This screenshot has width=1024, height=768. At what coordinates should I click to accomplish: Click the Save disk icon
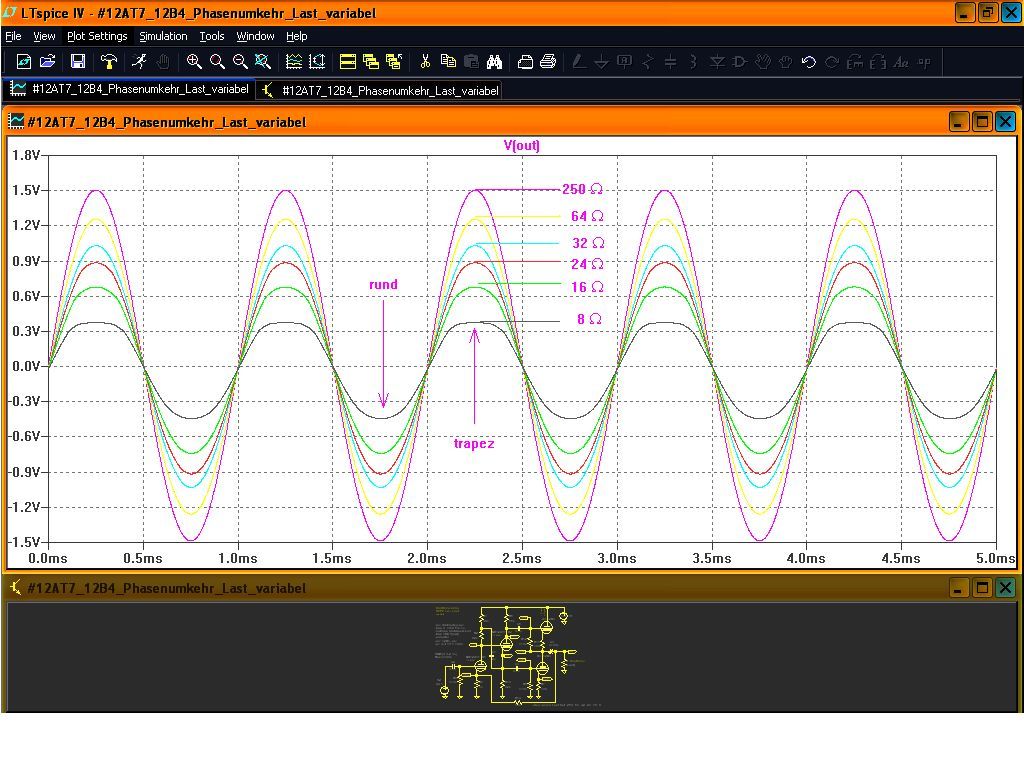[x=78, y=62]
